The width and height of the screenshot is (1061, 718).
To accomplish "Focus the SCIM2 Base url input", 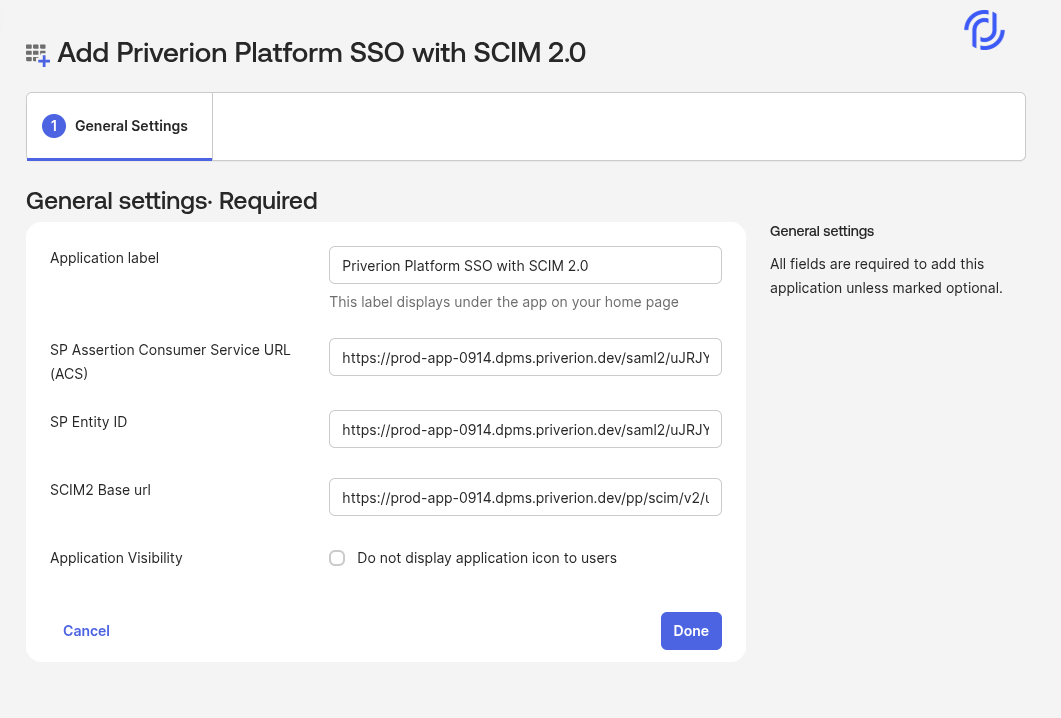I will (x=525, y=497).
